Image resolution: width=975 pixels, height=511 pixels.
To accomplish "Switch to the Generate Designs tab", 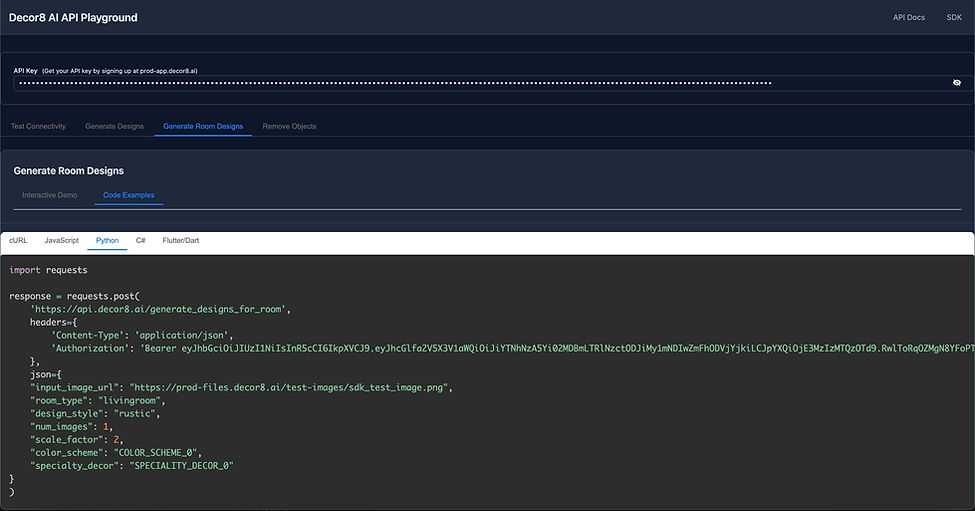I will [114, 126].
